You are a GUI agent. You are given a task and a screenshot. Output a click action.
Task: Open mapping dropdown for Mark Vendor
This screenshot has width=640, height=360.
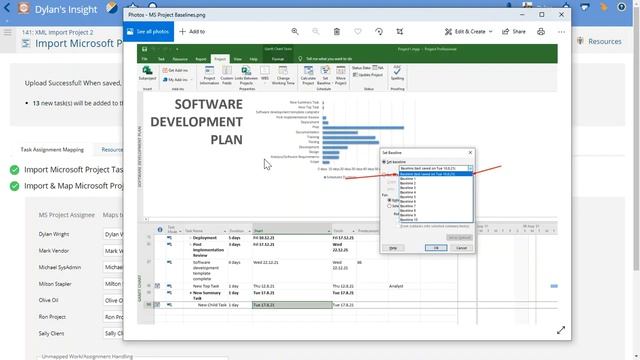point(113,251)
